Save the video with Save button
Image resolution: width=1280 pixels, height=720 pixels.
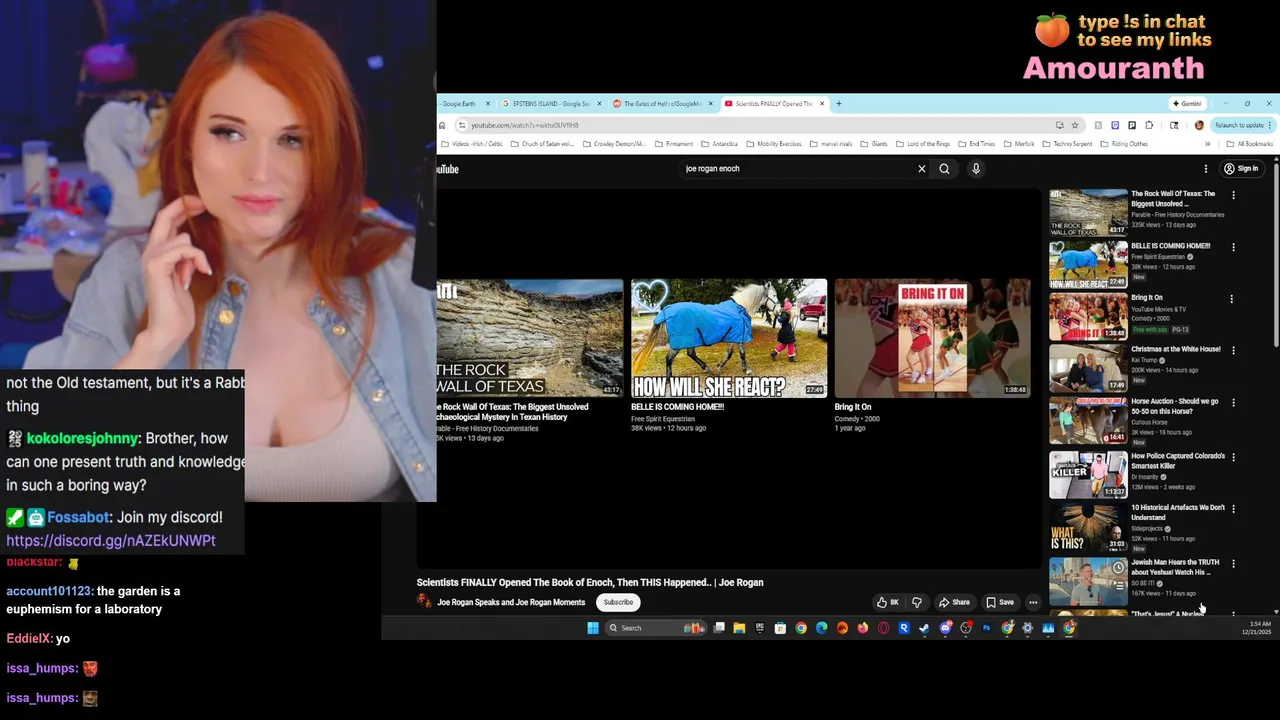click(1000, 602)
